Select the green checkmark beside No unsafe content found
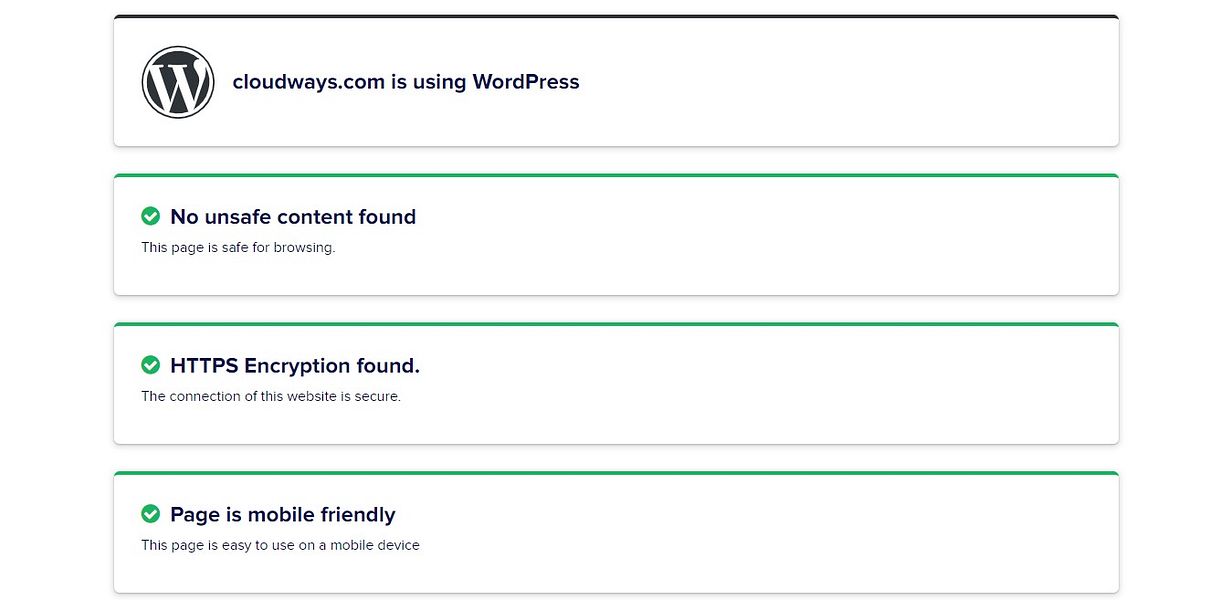 pos(151,216)
